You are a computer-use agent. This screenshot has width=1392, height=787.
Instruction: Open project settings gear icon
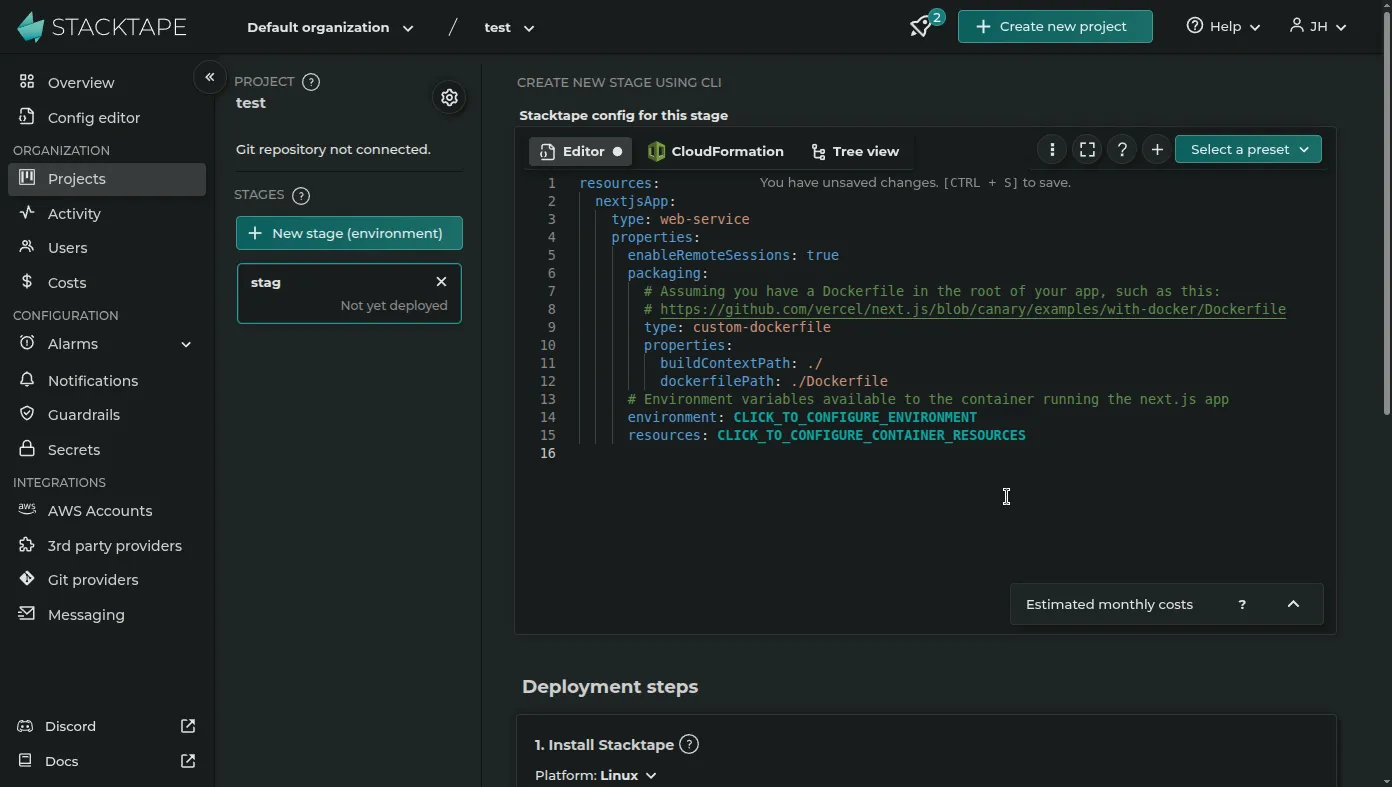tap(449, 97)
